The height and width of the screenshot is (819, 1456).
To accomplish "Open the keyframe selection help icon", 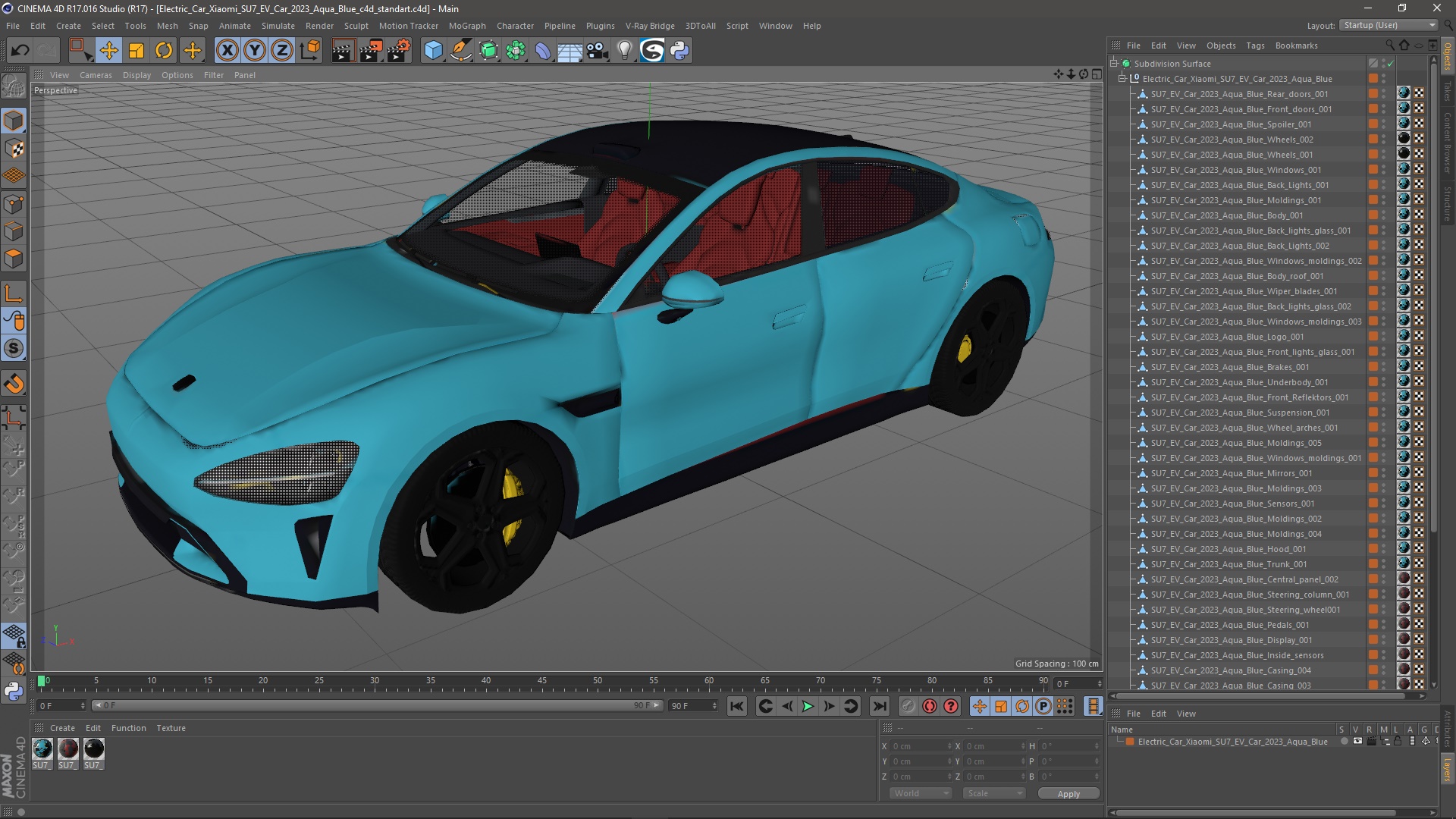I will (950, 706).
